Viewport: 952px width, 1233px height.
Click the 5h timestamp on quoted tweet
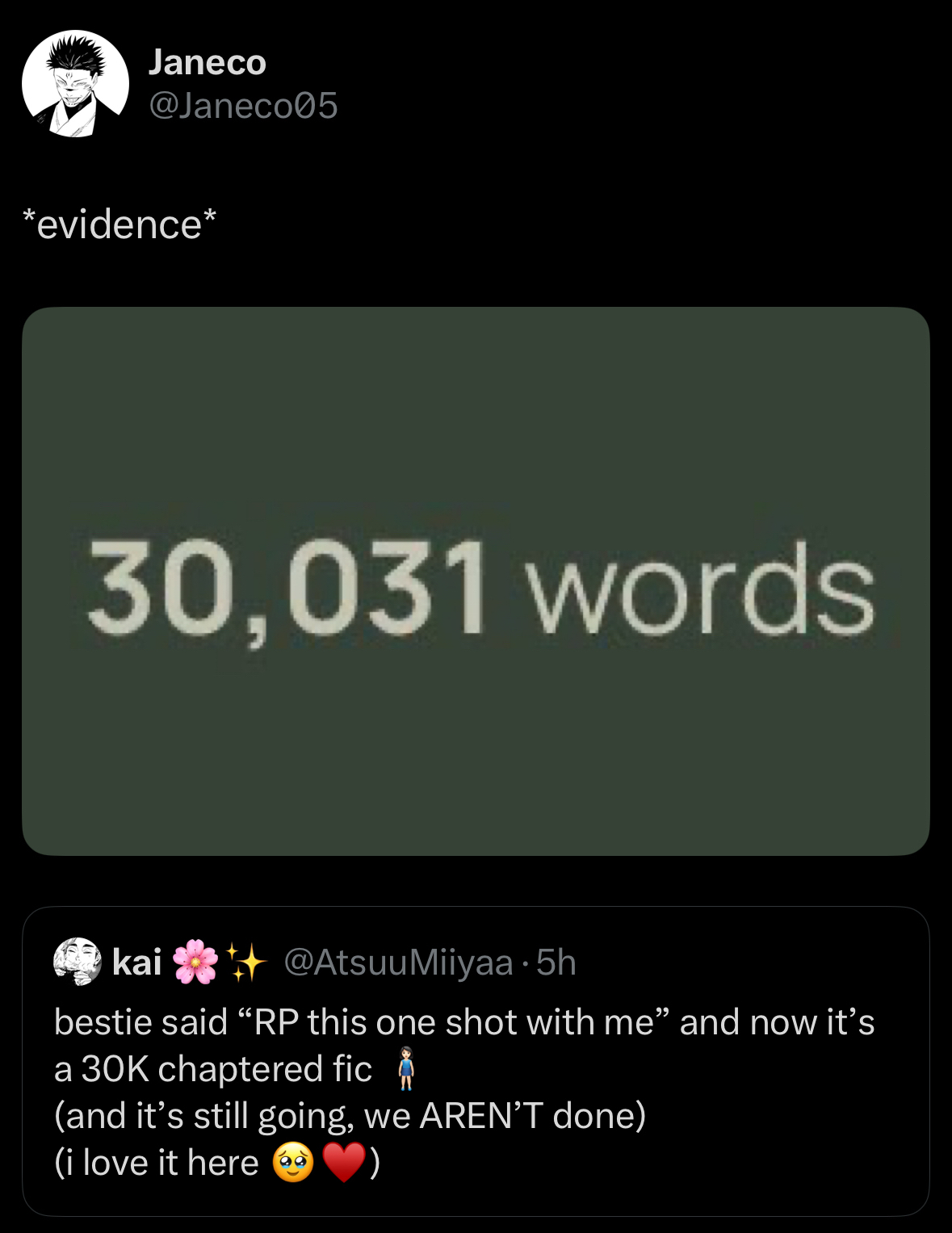556,962
